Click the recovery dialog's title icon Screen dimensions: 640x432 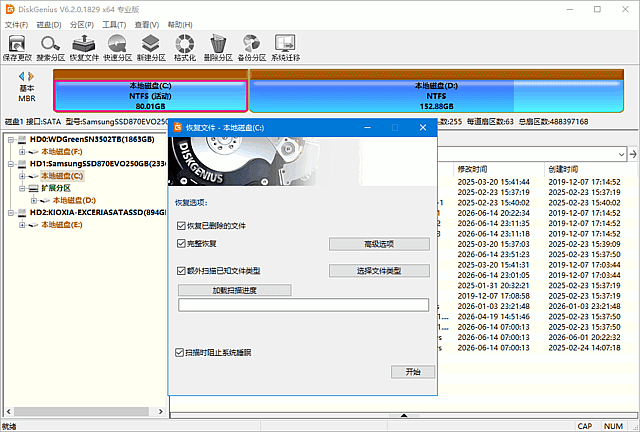(x=178, y=128)
